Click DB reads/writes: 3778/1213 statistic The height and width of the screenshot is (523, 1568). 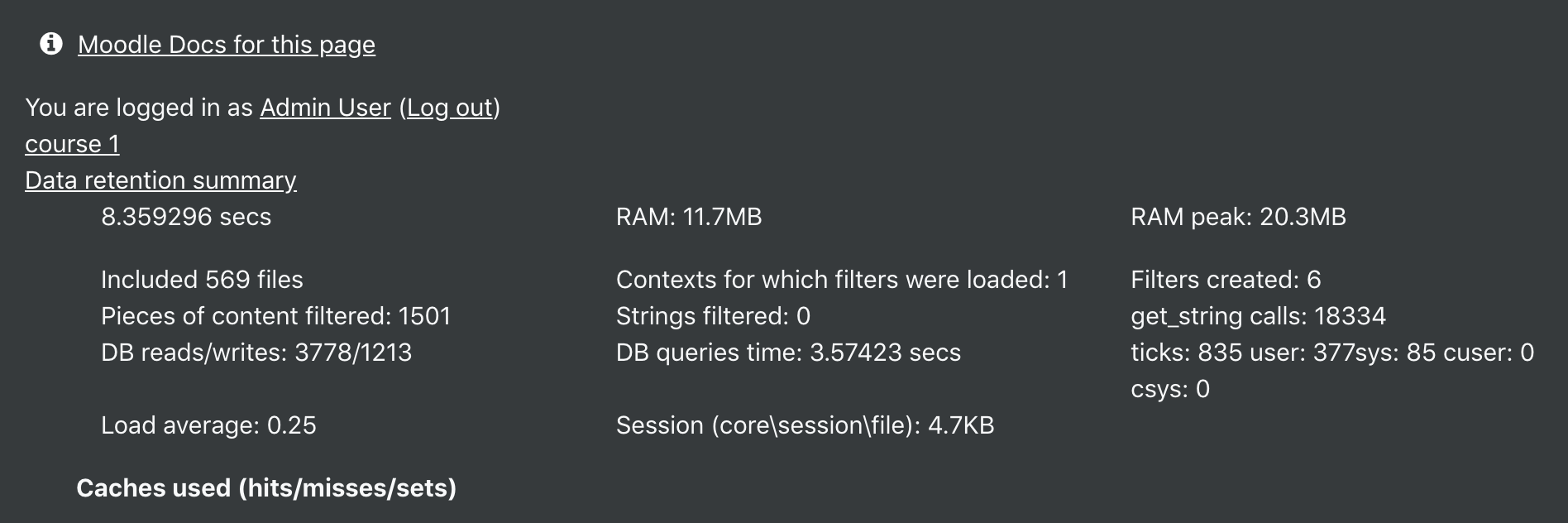pyautogui.click(x=256, y=353)
